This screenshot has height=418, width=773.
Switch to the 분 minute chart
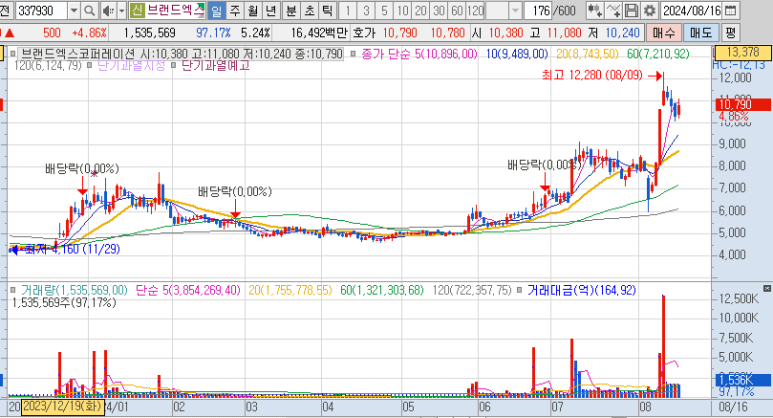pyautogui.click(x=291, y=10)
